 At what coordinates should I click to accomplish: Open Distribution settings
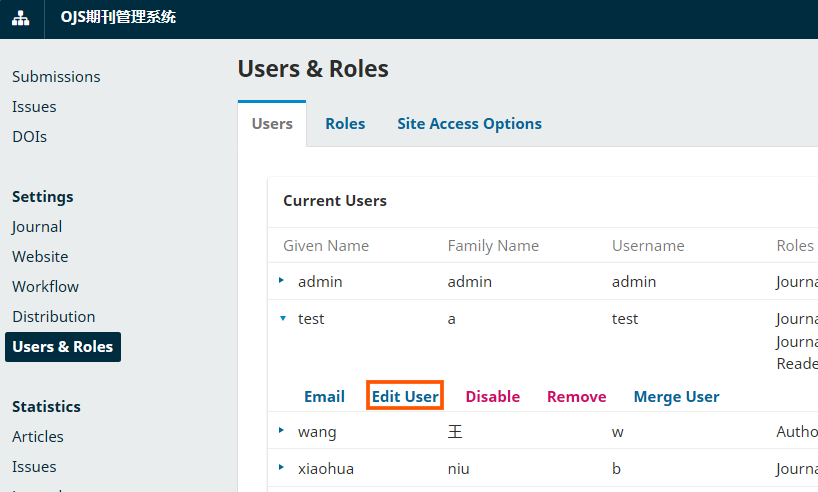point(54,317)
